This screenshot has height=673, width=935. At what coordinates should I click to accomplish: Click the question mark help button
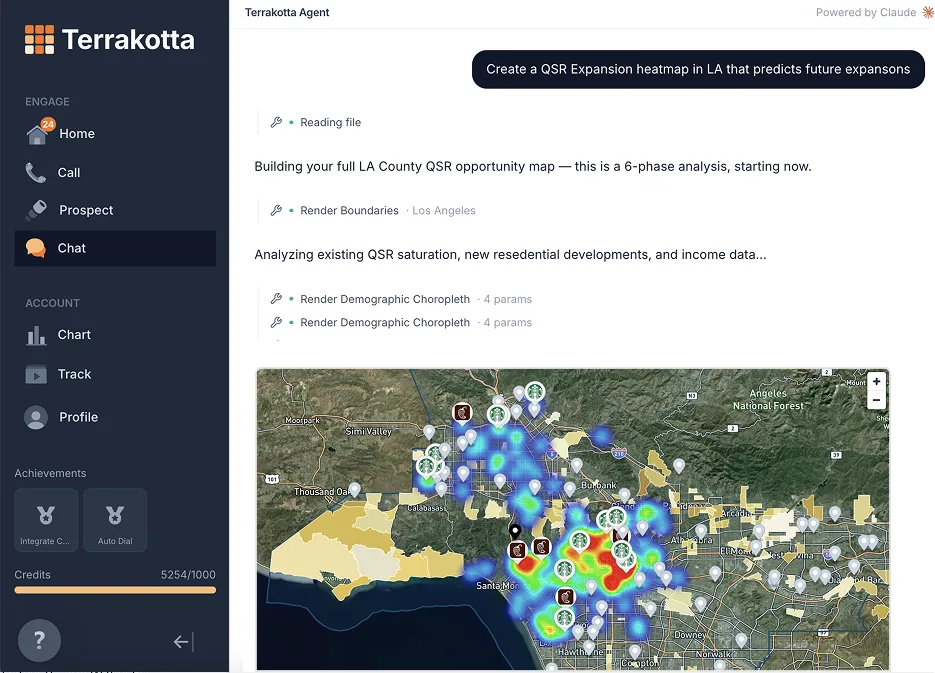point(39,641)
